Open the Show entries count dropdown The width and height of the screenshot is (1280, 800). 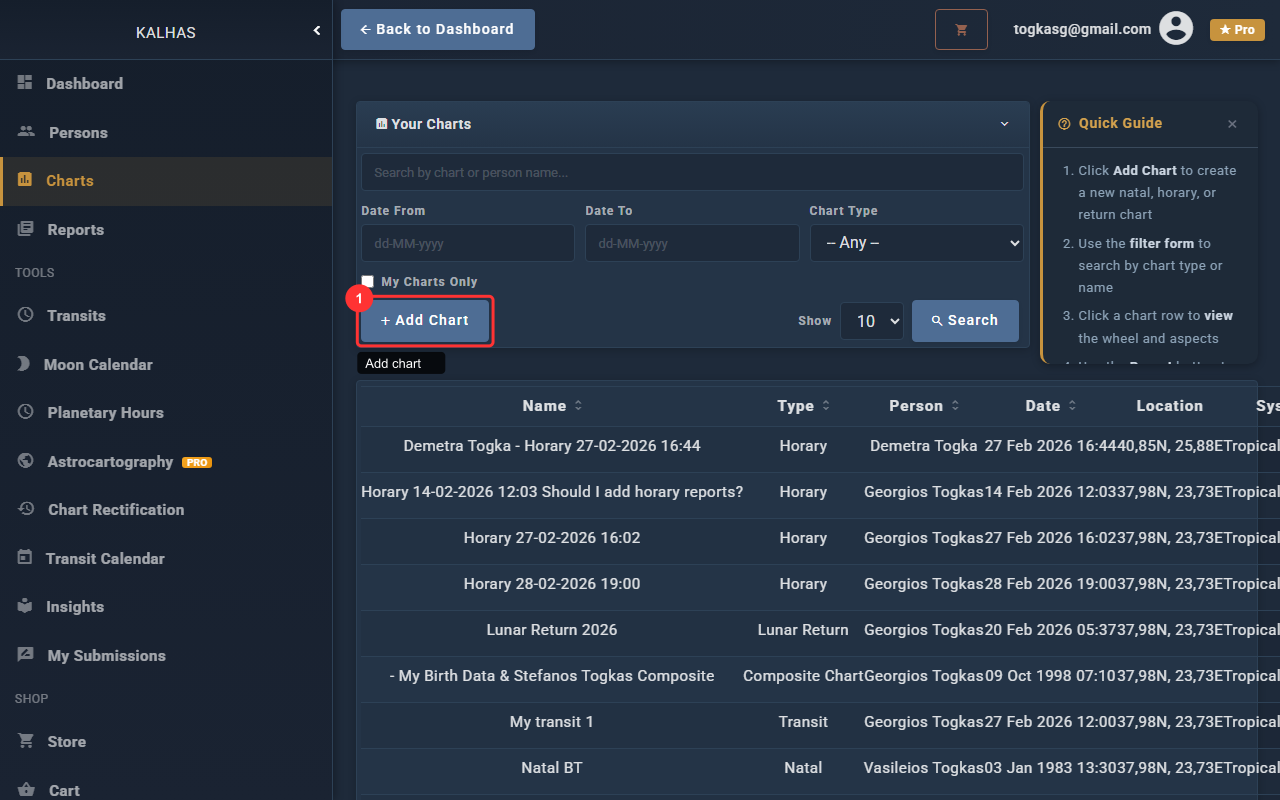872,321
